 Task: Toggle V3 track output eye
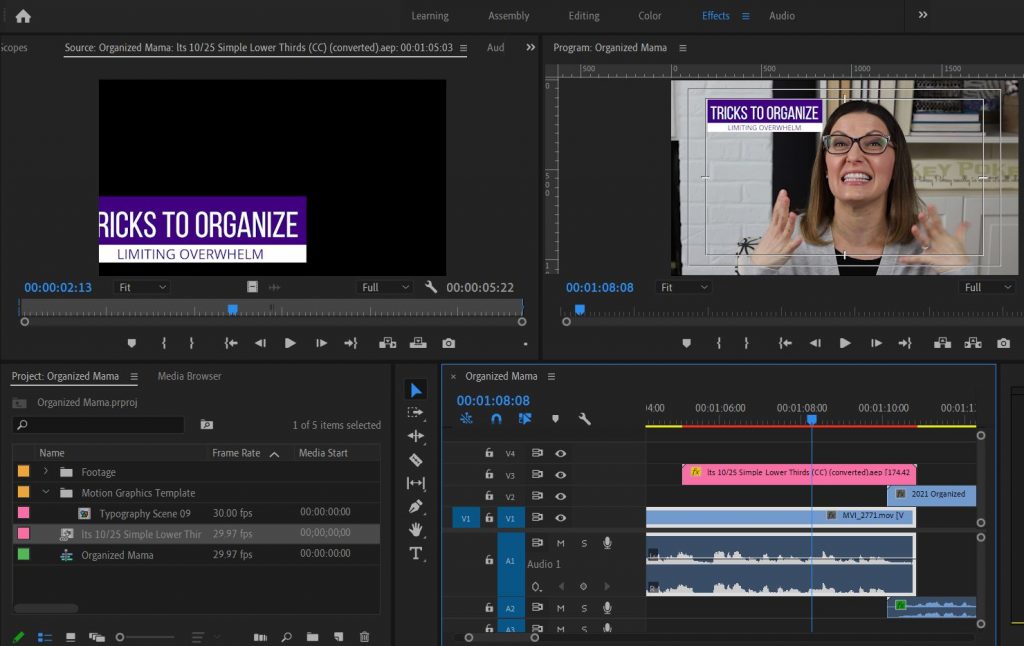coord(560,475)
